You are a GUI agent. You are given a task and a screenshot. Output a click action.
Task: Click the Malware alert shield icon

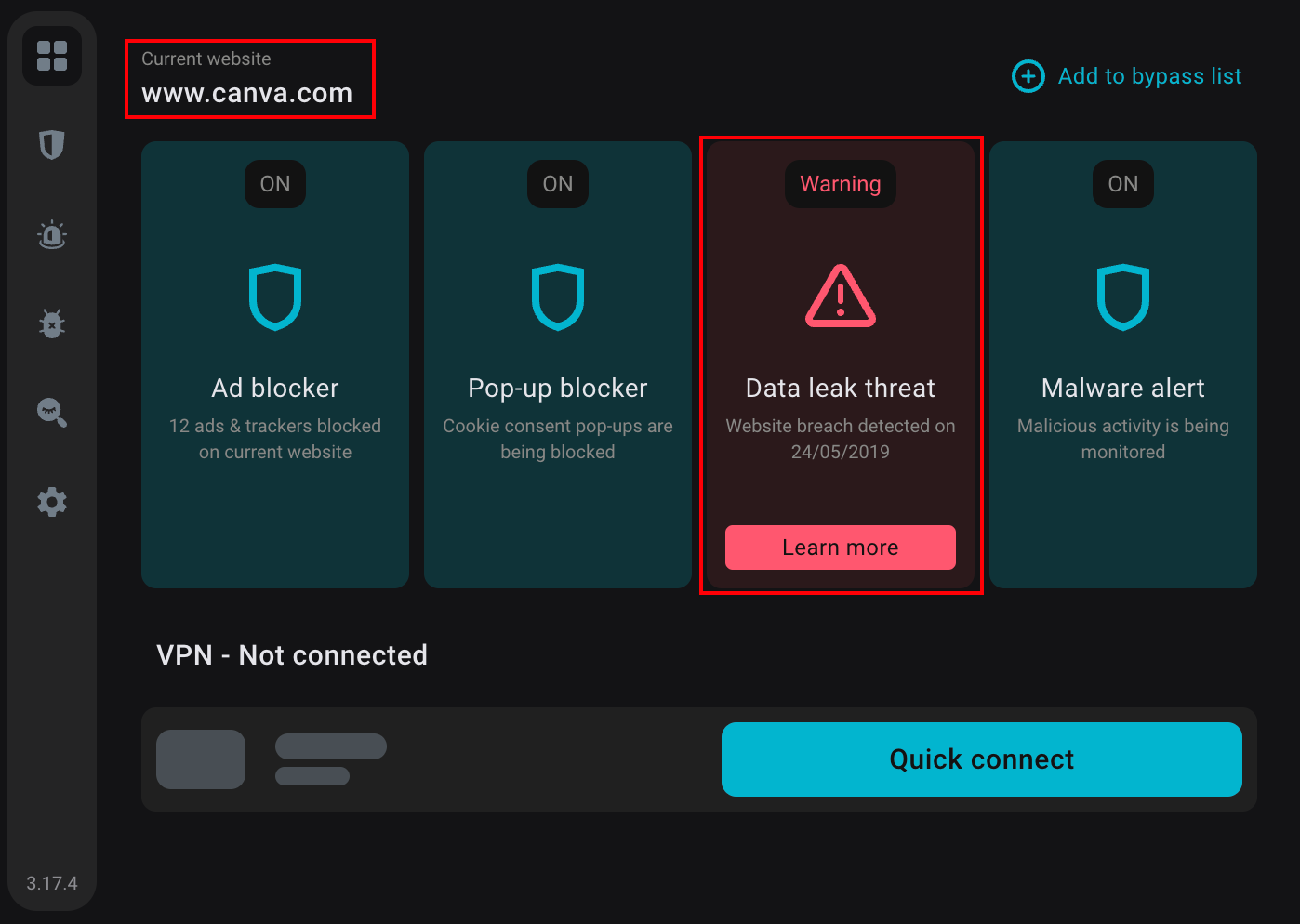(1123, 297)
